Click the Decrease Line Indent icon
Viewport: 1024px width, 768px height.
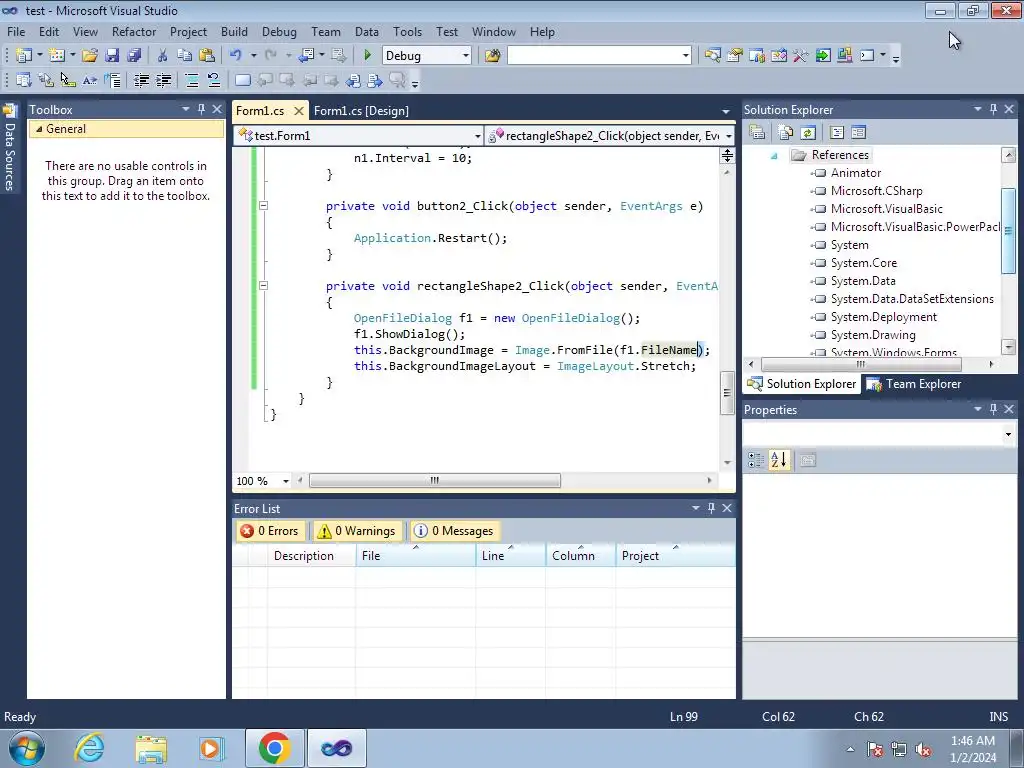click(x=141, y=80)
